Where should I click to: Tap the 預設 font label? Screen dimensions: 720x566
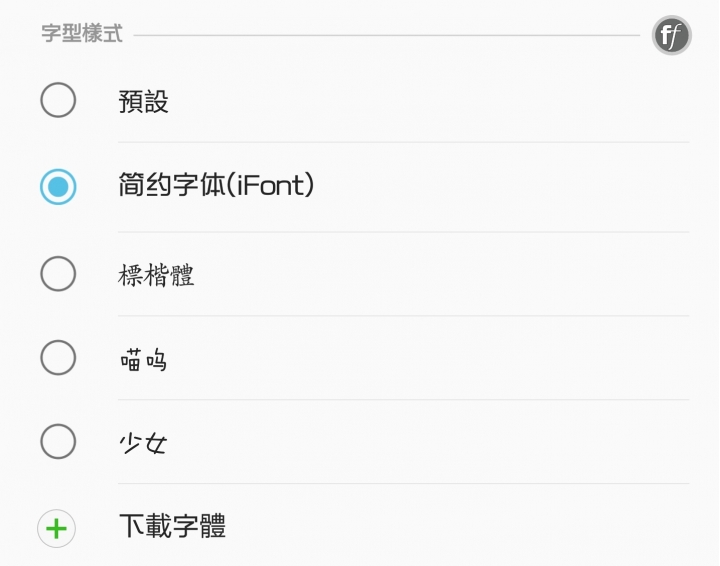pyautogui.click(x=144, y=101)
